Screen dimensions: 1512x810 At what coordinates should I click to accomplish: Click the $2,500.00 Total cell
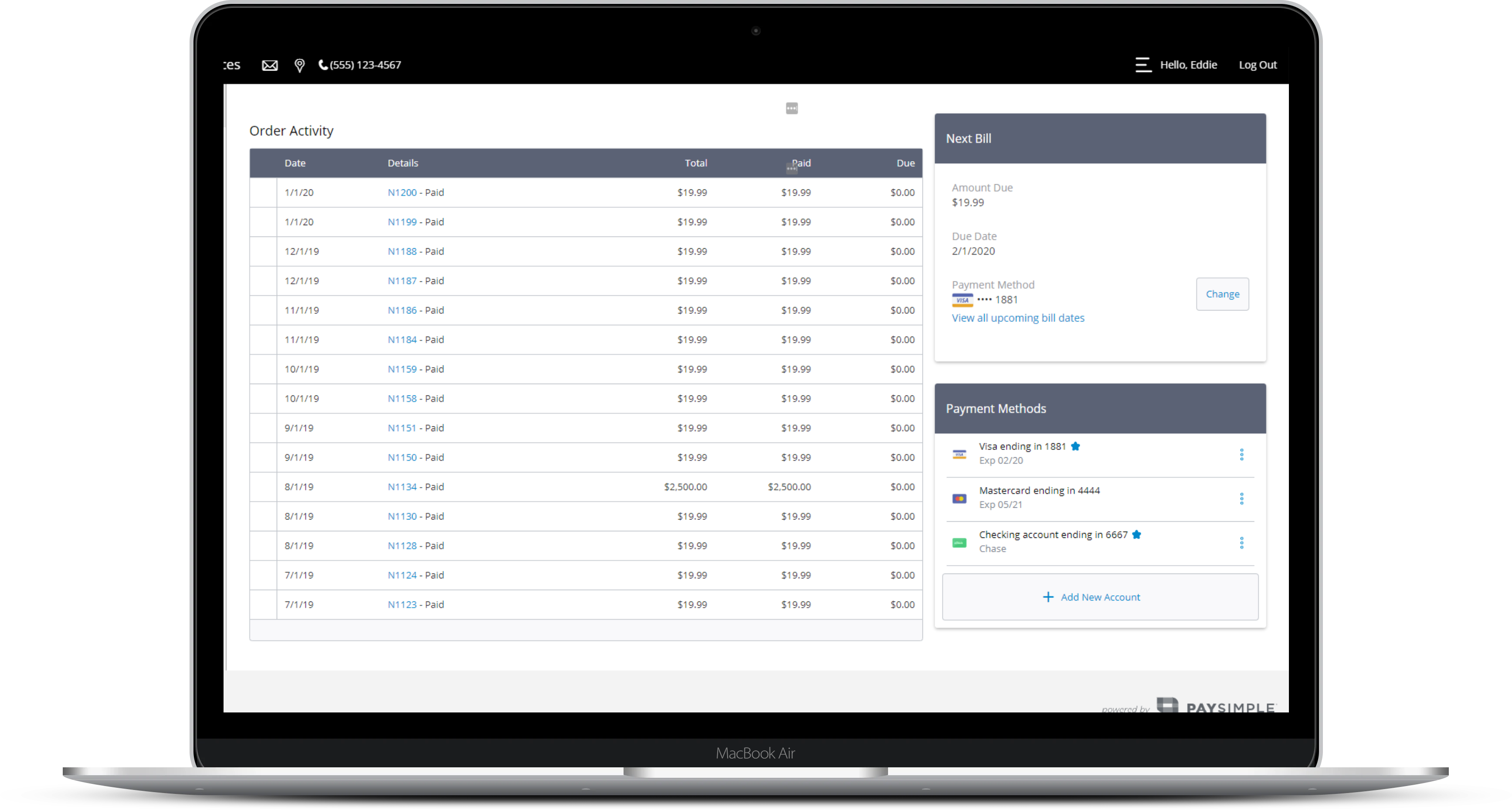click(685, 487)
